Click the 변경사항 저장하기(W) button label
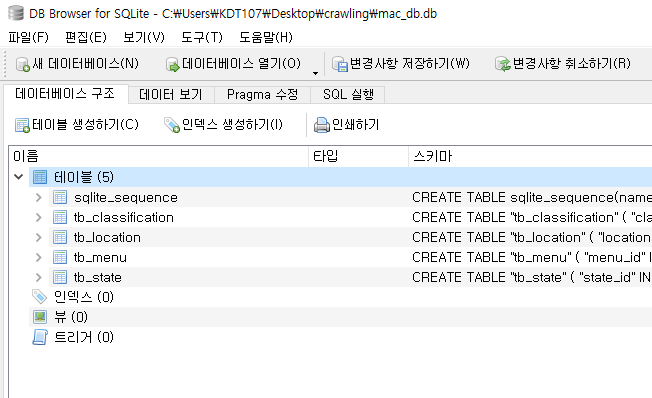The image size is (652, 398). 410,64
